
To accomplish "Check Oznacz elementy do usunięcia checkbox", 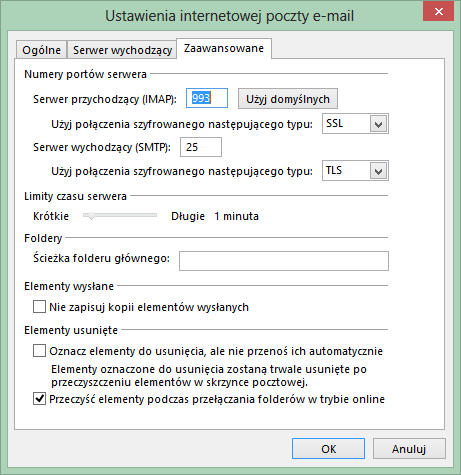I will (39, 351).
